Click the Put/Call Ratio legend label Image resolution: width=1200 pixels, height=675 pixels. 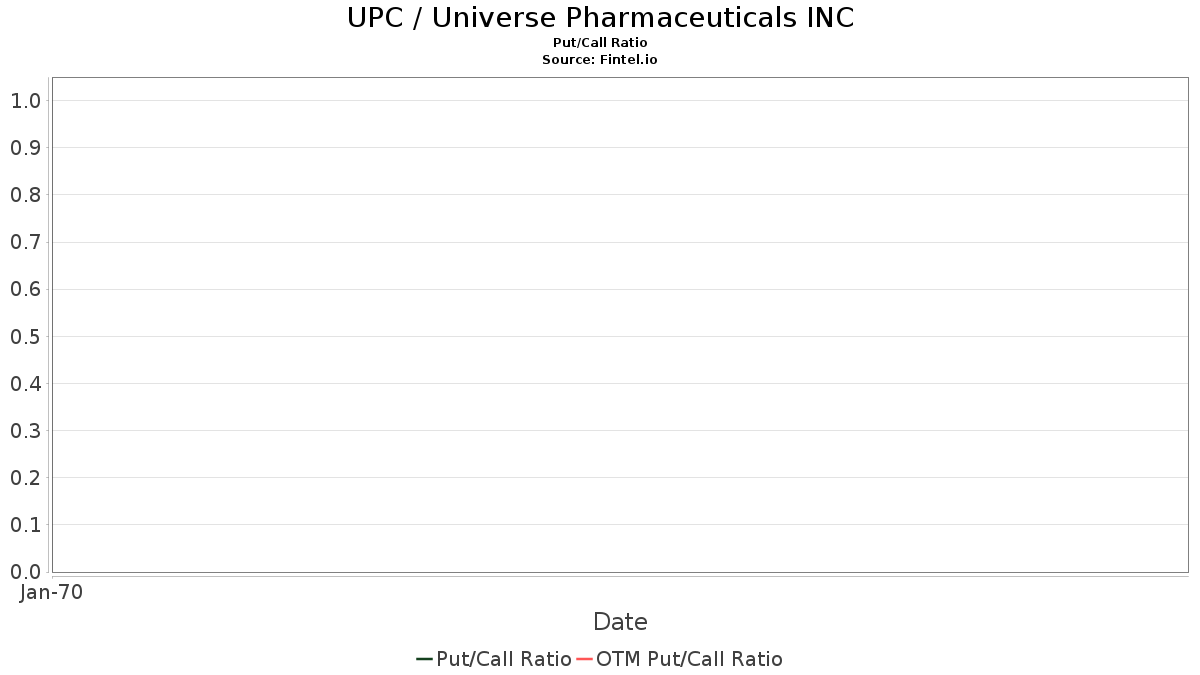[504, 659]
